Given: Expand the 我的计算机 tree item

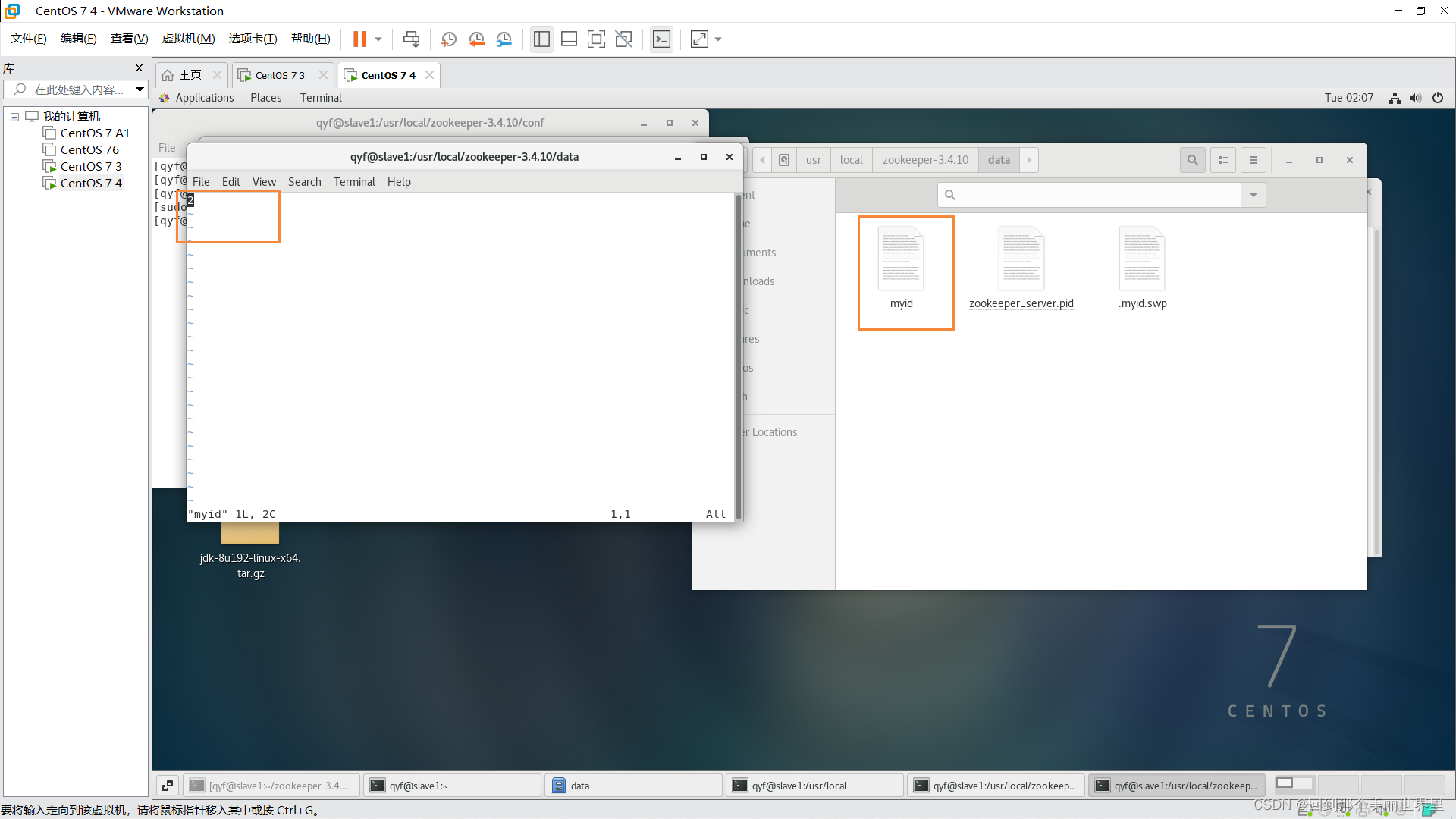Looking at the screenshot, I should [15, 116].
